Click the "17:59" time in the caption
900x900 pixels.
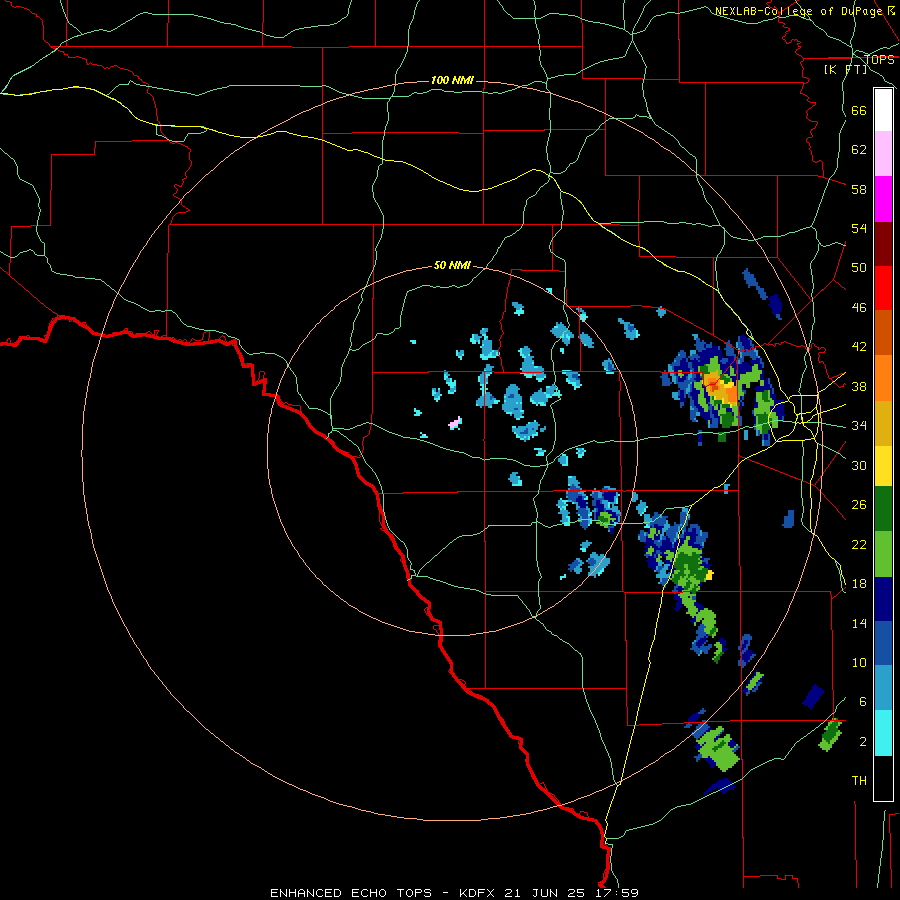point(615,893)
